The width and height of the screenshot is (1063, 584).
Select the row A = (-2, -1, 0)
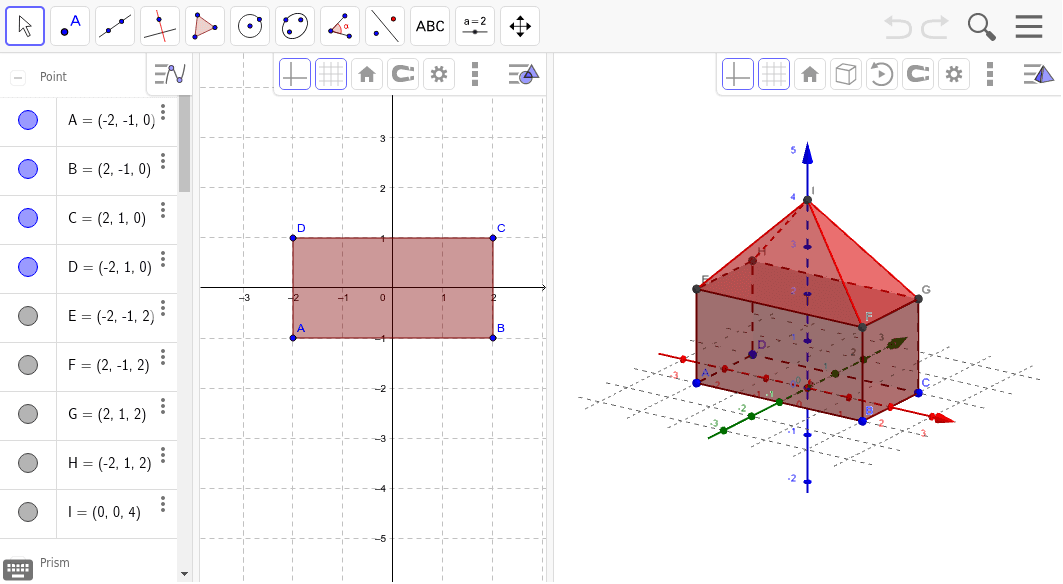coord(89,121)
